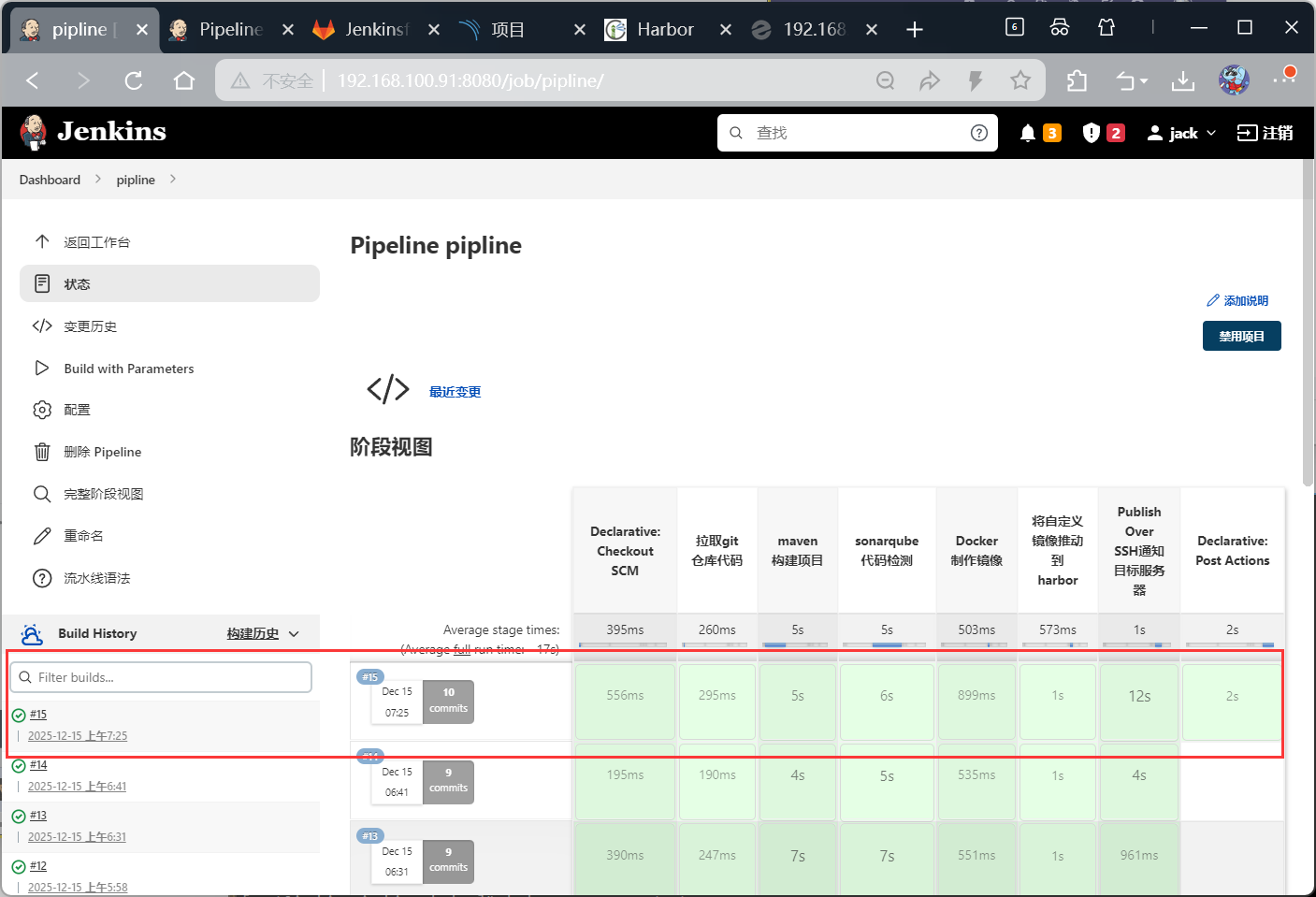Open the notifications bell showing 3
Viewport: 1316px width, 897px height.
(x=1039, y=133)
